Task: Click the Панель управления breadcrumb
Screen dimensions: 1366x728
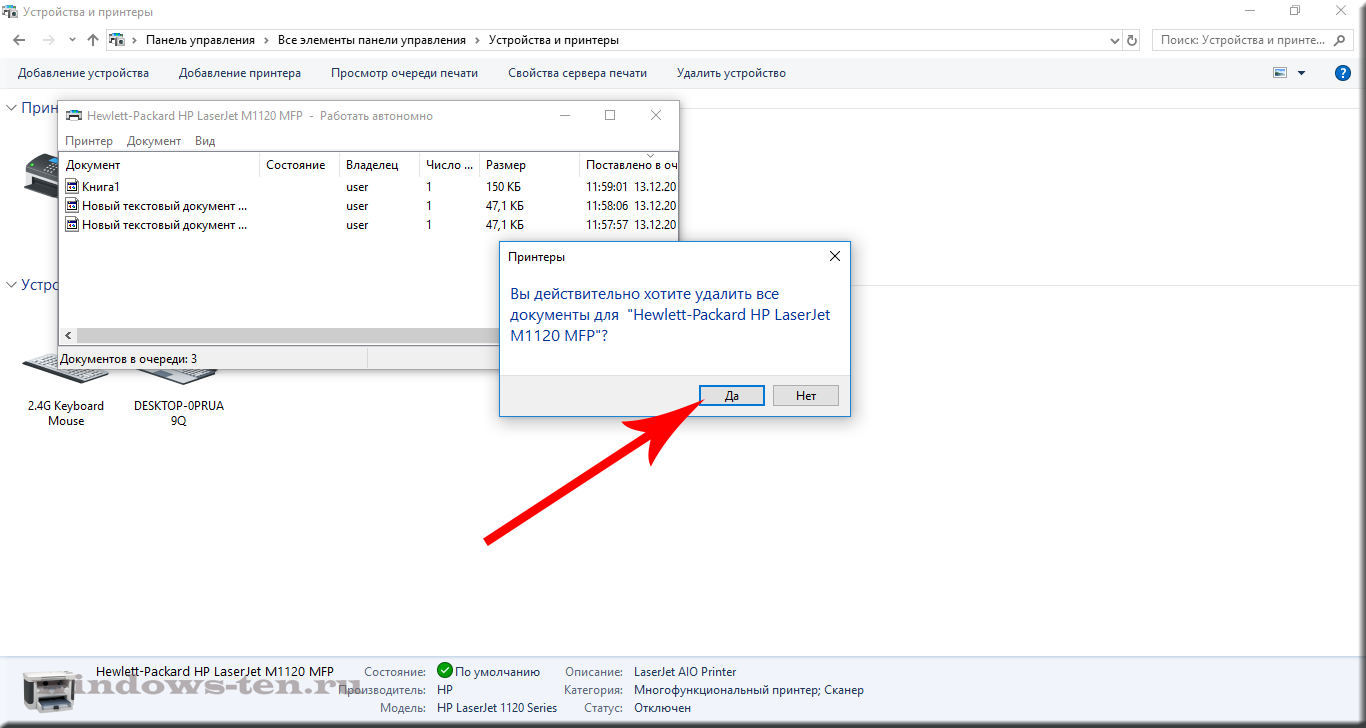Action: click(200, 40)
